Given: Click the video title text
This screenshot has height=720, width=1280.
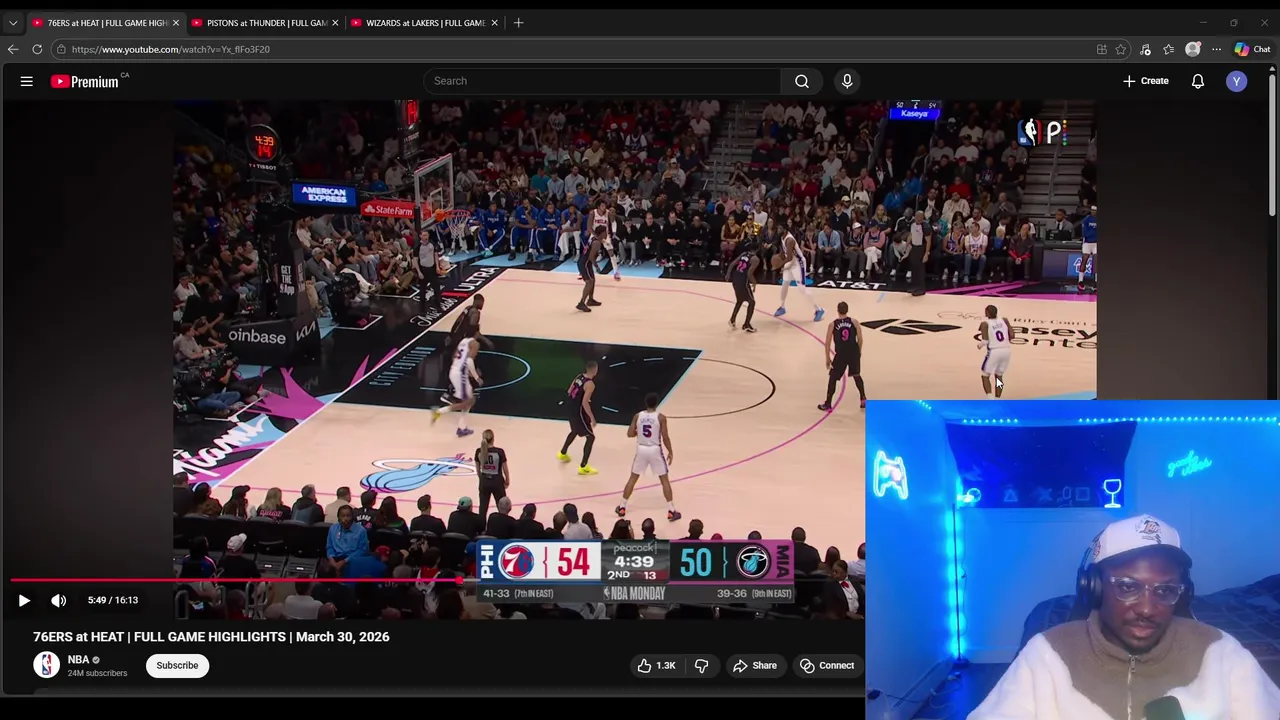Looking at the screenshot, I should 211,637.
